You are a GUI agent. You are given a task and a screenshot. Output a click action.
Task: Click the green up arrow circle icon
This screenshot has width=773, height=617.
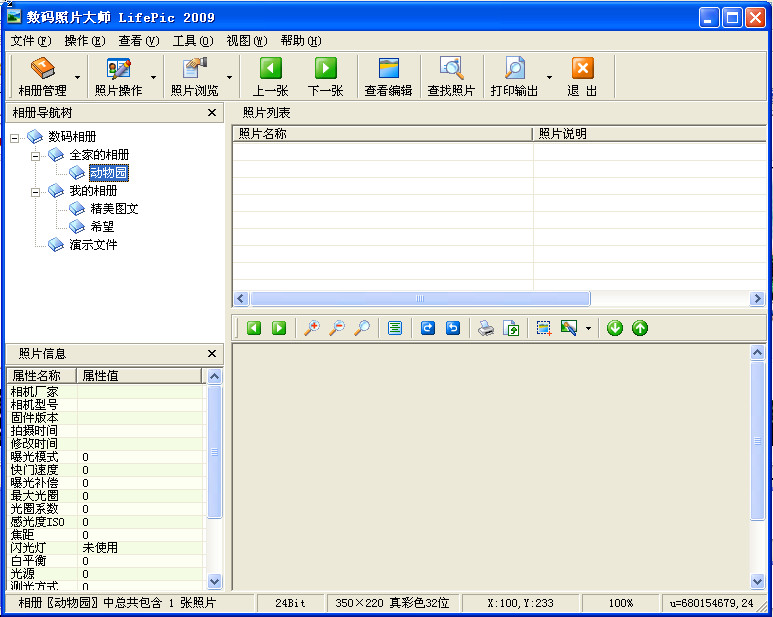640,328
